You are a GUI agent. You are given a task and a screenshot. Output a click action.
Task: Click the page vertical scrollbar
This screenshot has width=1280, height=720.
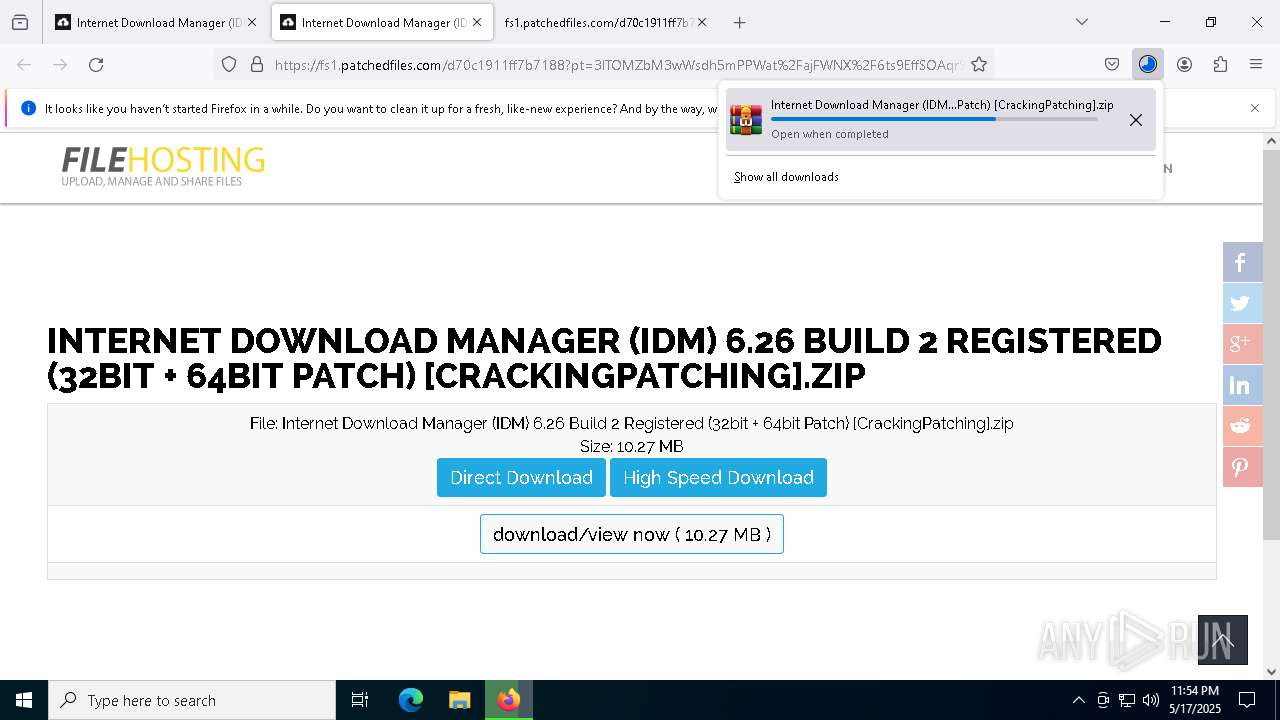coord(1271,345)
